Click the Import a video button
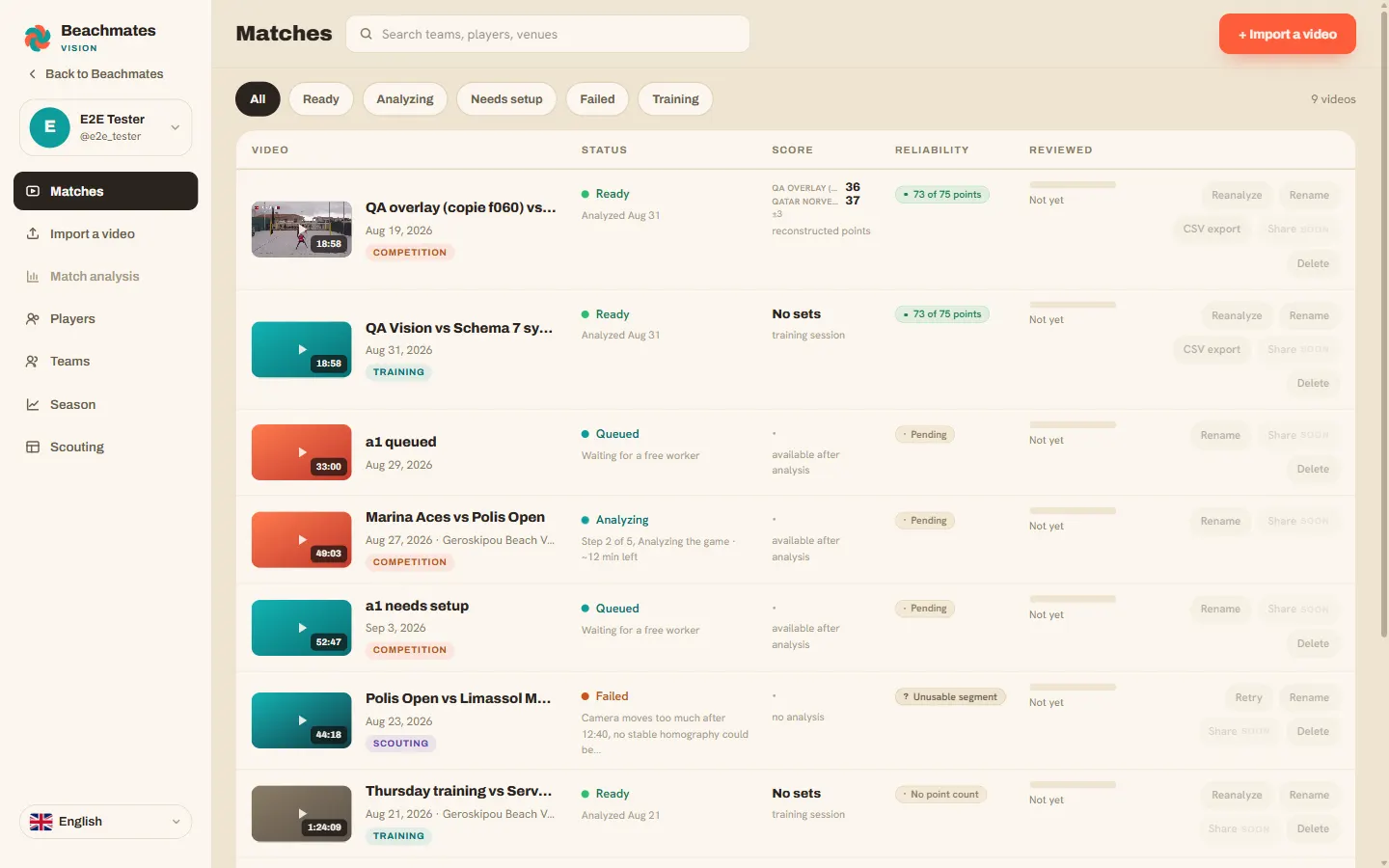The image size is (1389, 868). (1288, 34)
